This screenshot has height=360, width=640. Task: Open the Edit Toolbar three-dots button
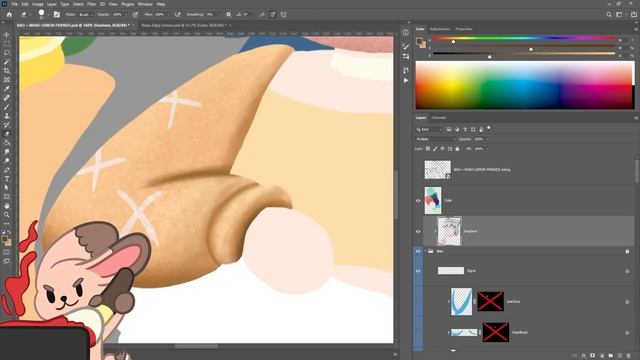coord(7,224)
